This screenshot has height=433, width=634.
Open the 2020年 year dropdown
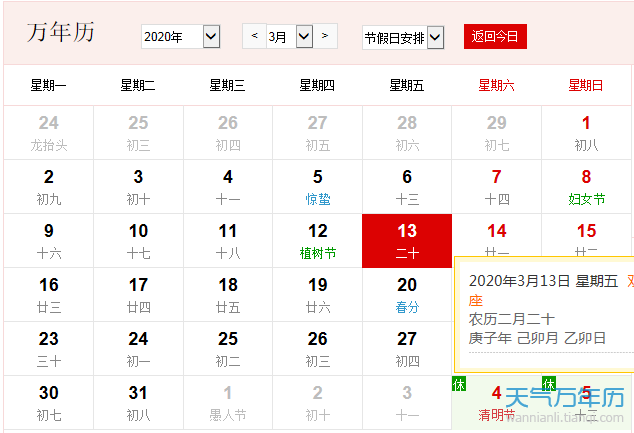(180, 37)
